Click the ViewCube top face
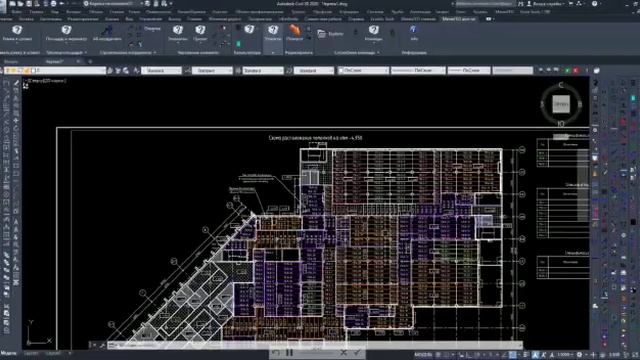Viewport: 640px width, 360px height. pos(561,104)
